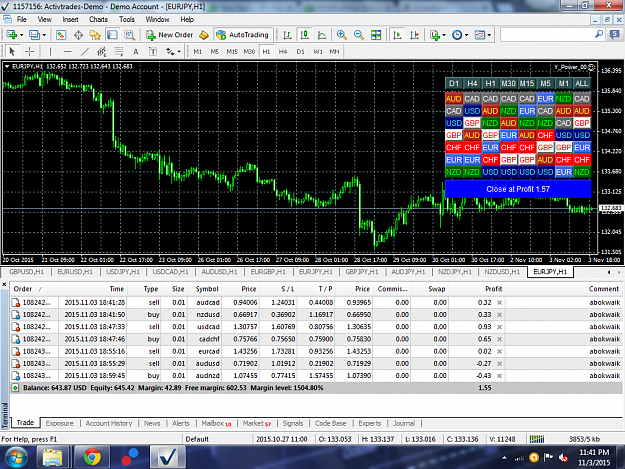Close the audcad sell order

pos(499,302)
